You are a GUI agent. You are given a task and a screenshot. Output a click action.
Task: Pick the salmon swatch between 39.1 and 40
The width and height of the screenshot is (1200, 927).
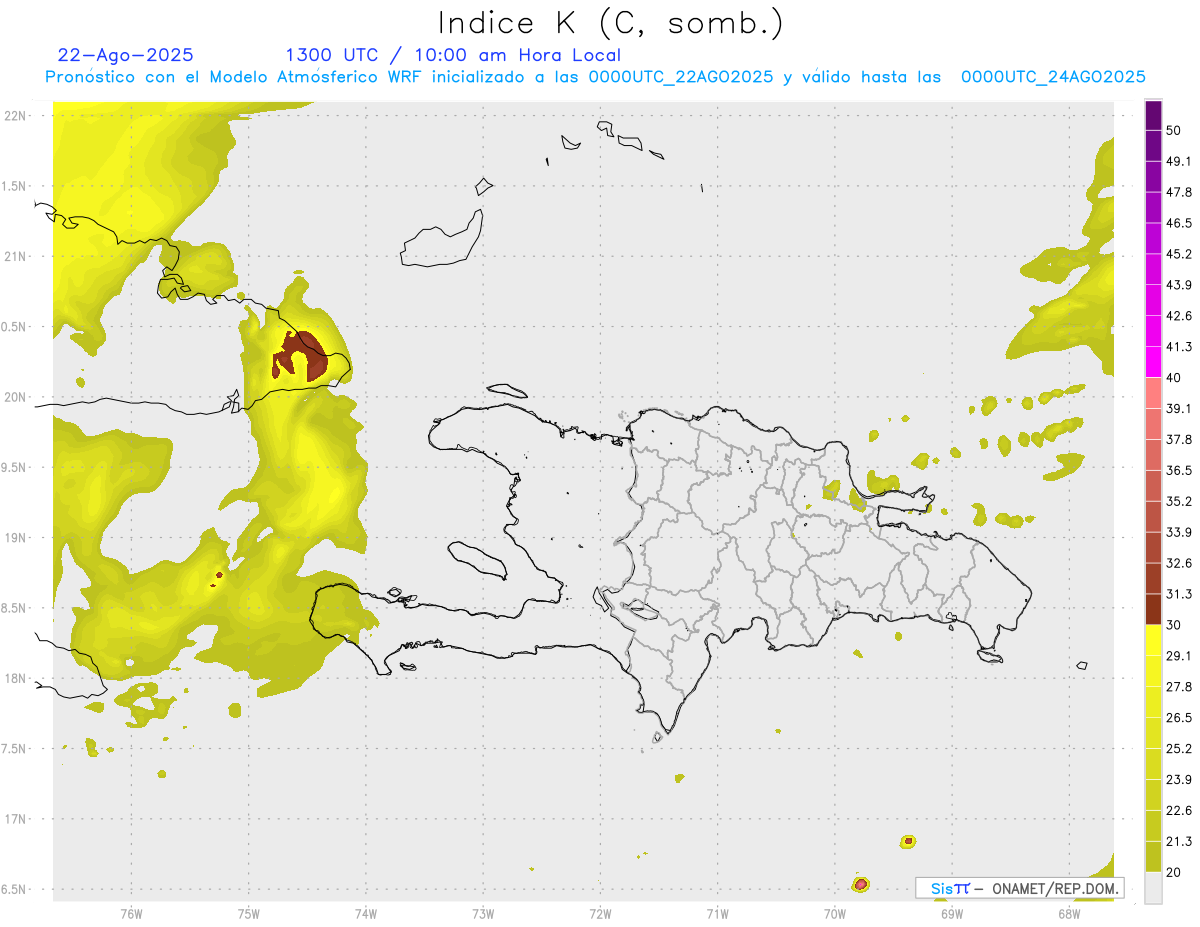click(x=1153, y=392)
